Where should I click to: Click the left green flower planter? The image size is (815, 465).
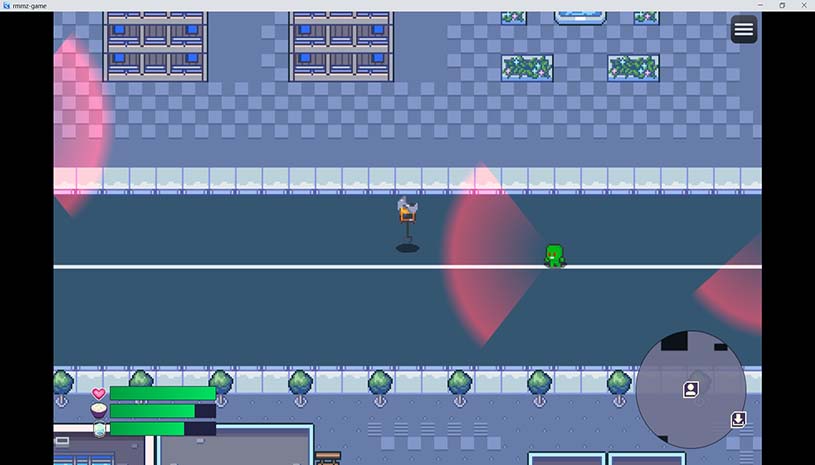tap(527, 68)
